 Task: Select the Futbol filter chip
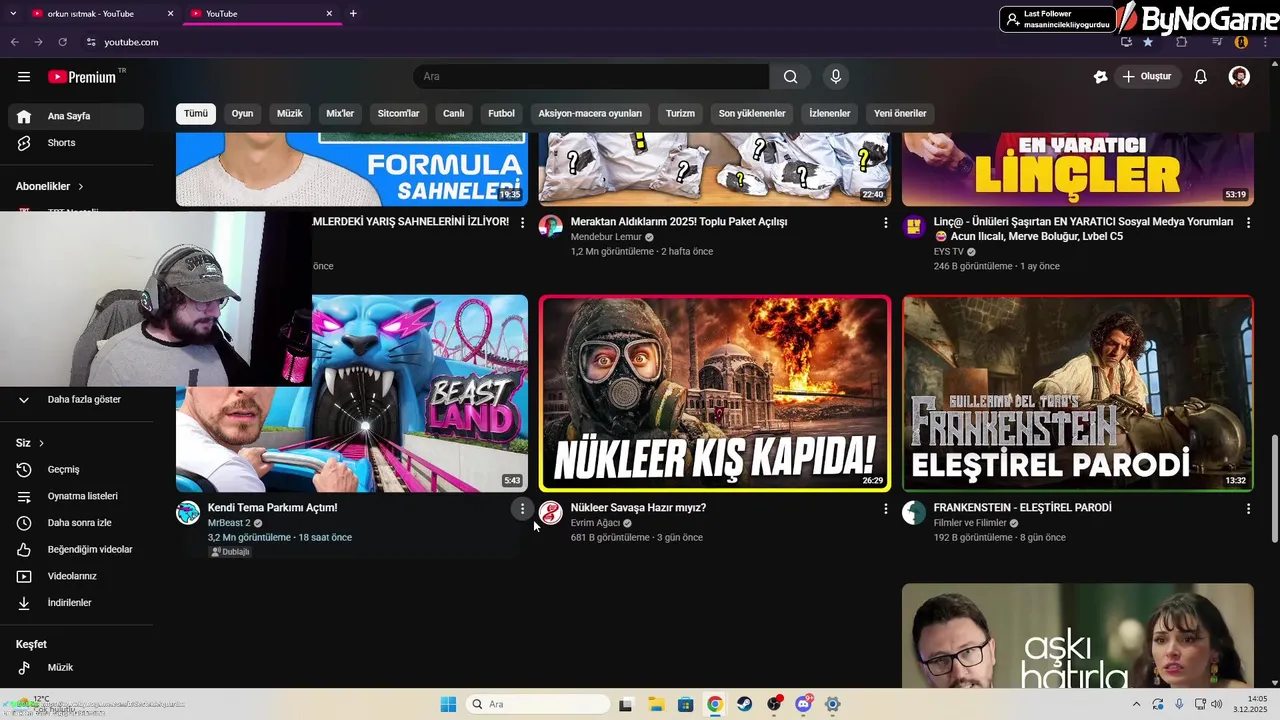pos(502,113)
